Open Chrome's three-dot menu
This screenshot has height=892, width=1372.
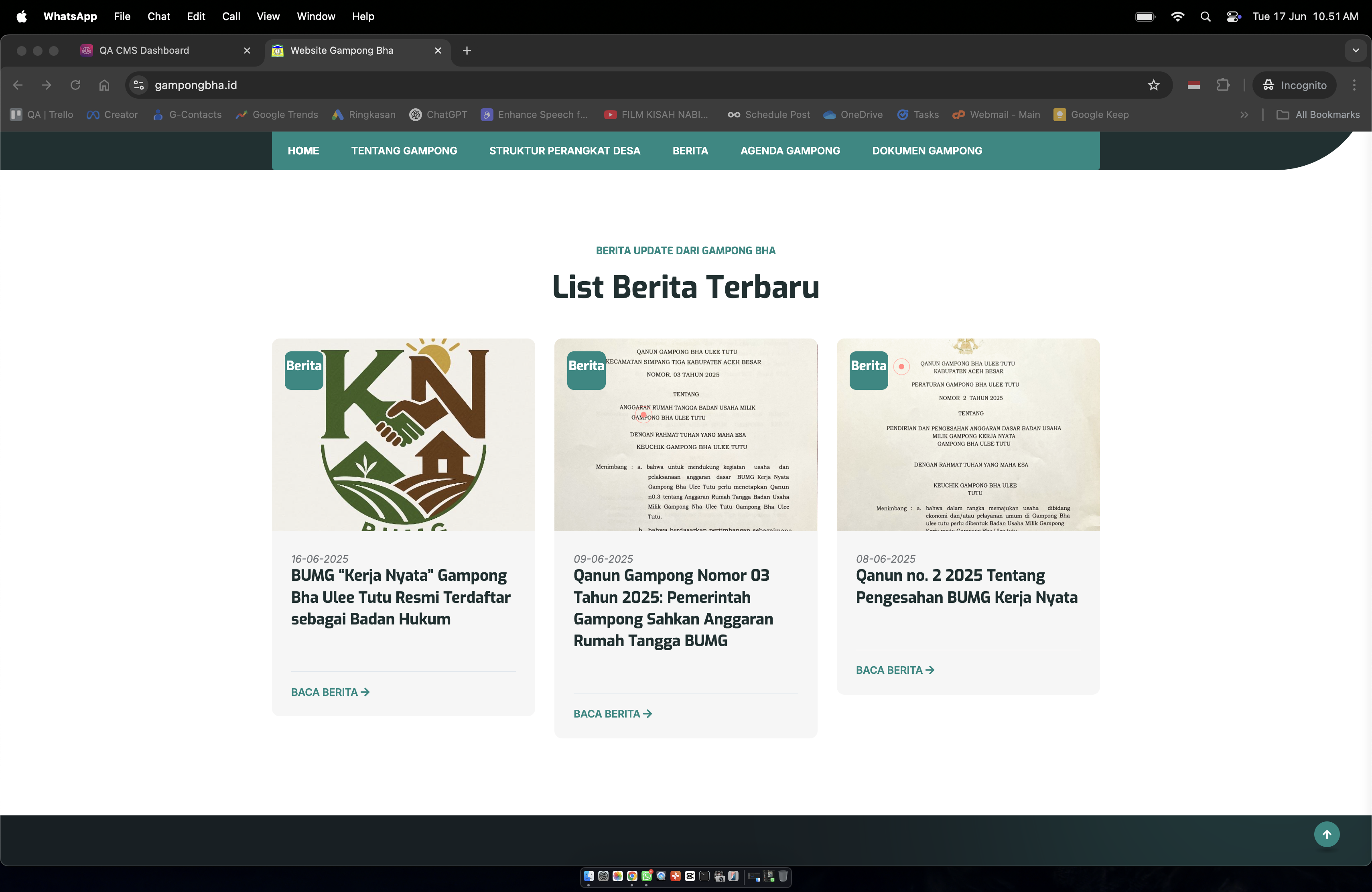pos(1354,85)
